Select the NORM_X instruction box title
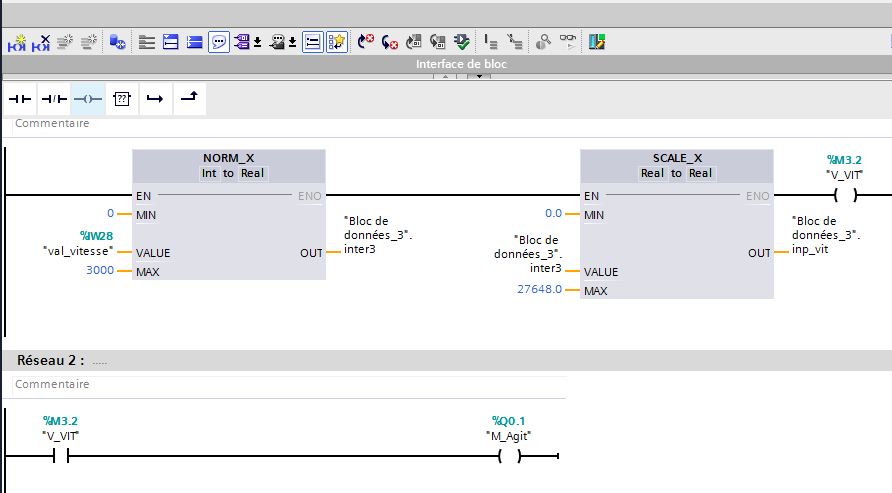 click(x=229, y=159)
